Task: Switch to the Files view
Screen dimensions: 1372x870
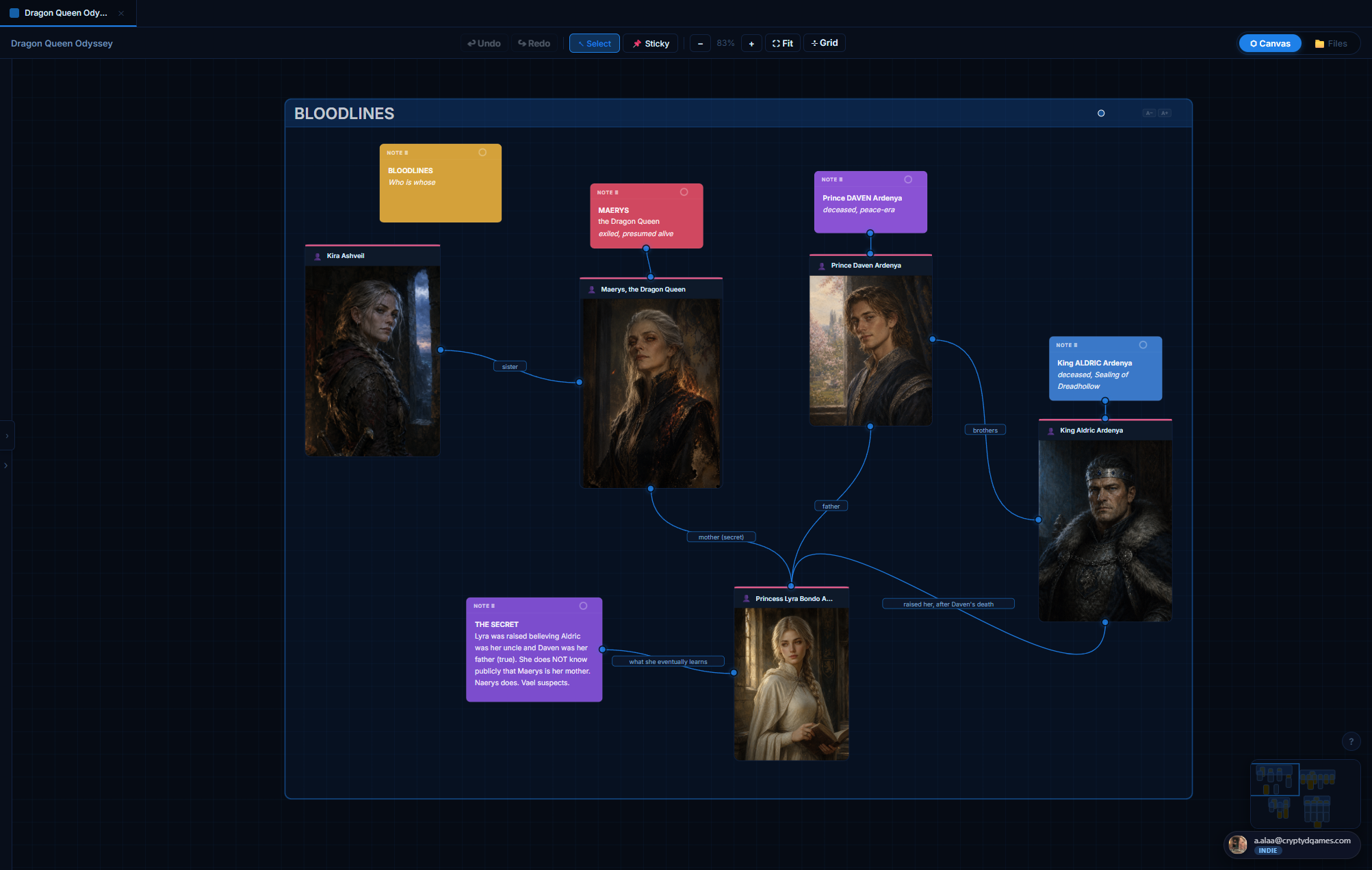Action: point(1331,43)
